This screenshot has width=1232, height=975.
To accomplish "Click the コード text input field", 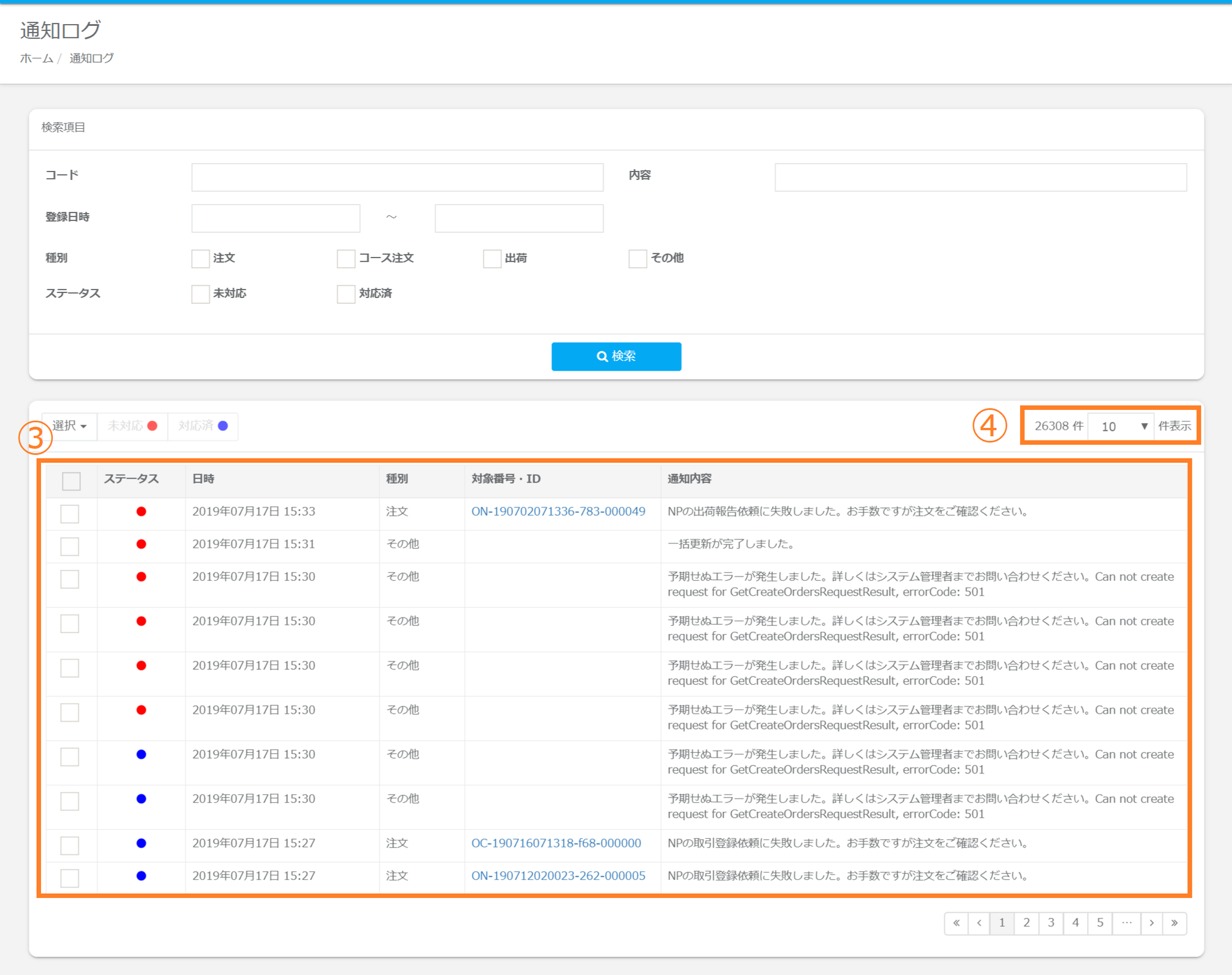I will (x=397, y=177).
